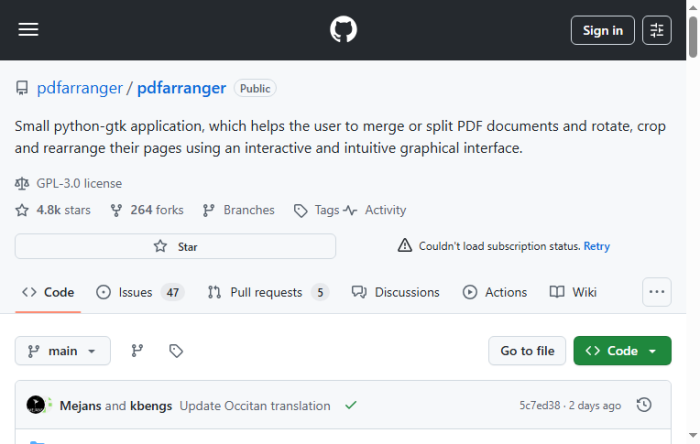
Task: Open kbengs profile link
Action: [151, 406]
